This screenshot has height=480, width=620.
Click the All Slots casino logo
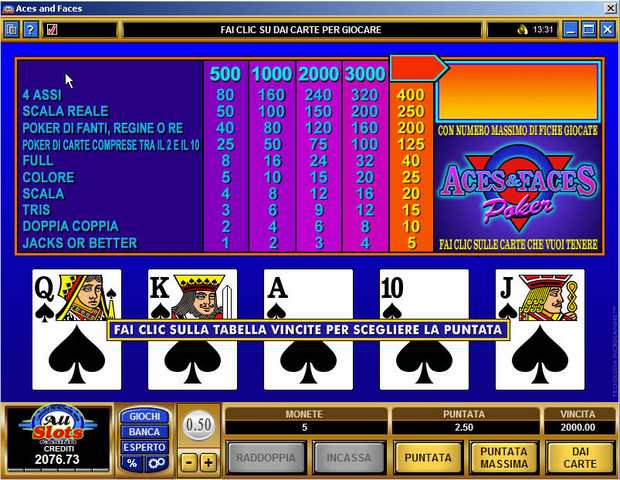[x=58, y=427]
